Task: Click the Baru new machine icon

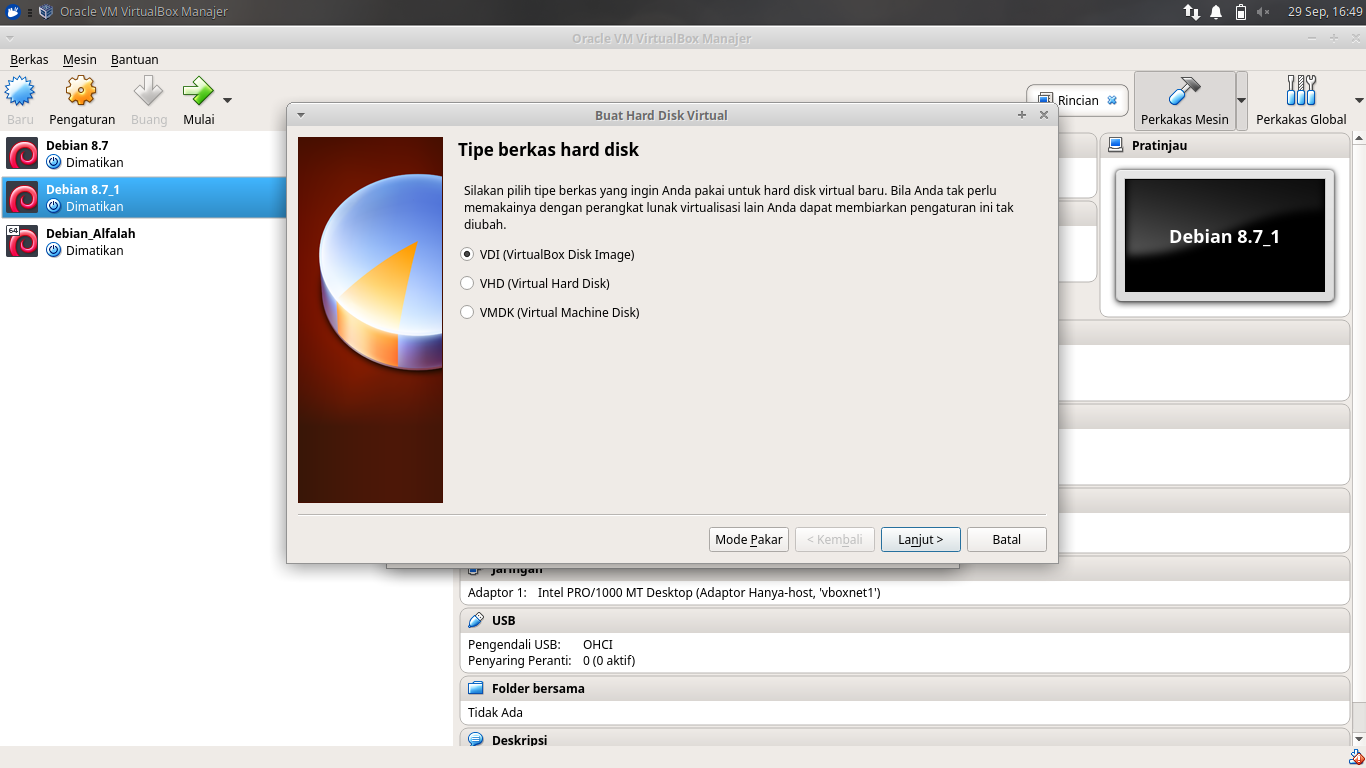Action: pos(20,91)
